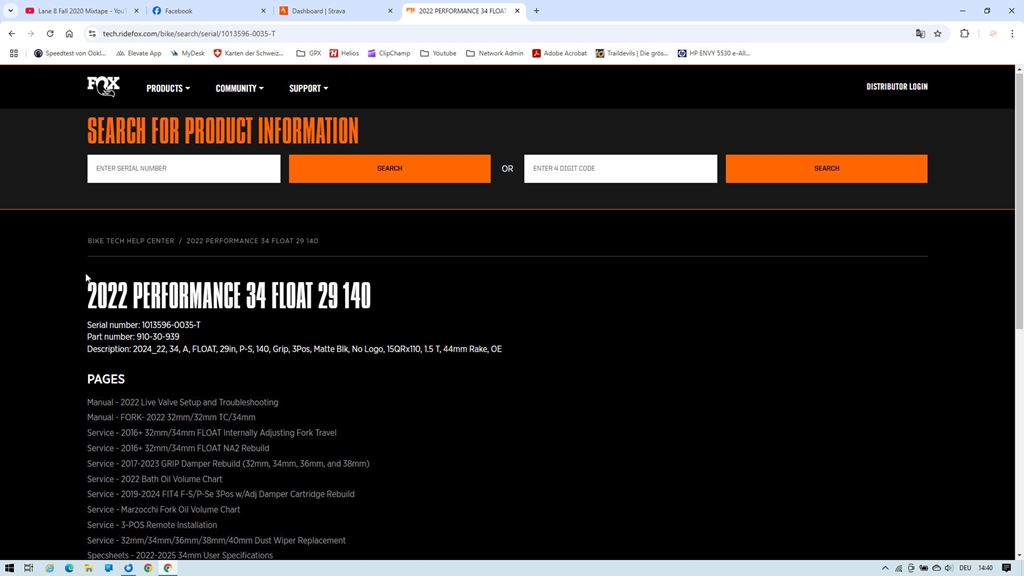Close the 2022 Performance 34 Float tab
This screenshot has height=576, width=1024.
click(517, 11)
